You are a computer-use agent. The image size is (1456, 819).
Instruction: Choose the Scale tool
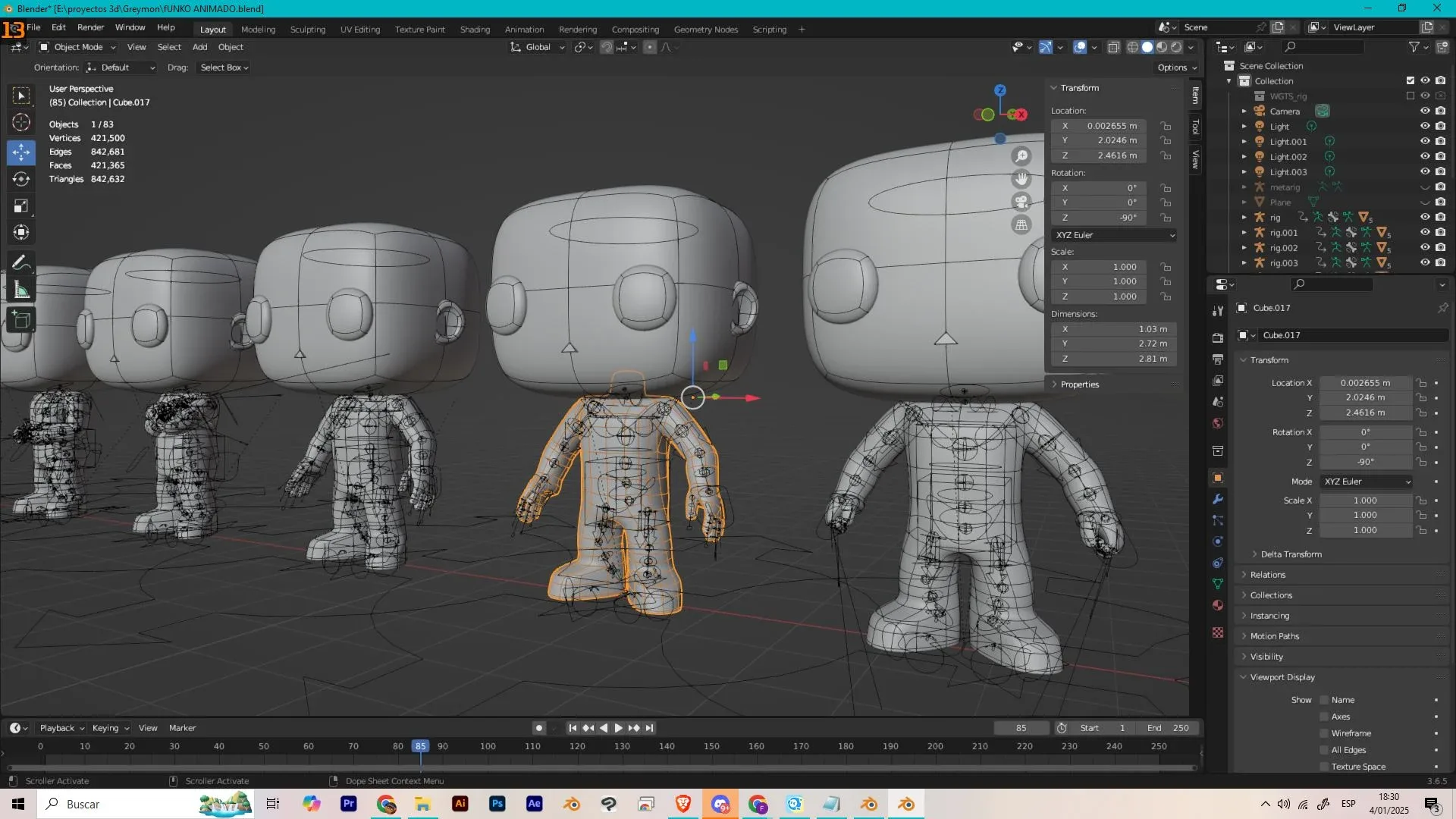[x=21, y=206]
